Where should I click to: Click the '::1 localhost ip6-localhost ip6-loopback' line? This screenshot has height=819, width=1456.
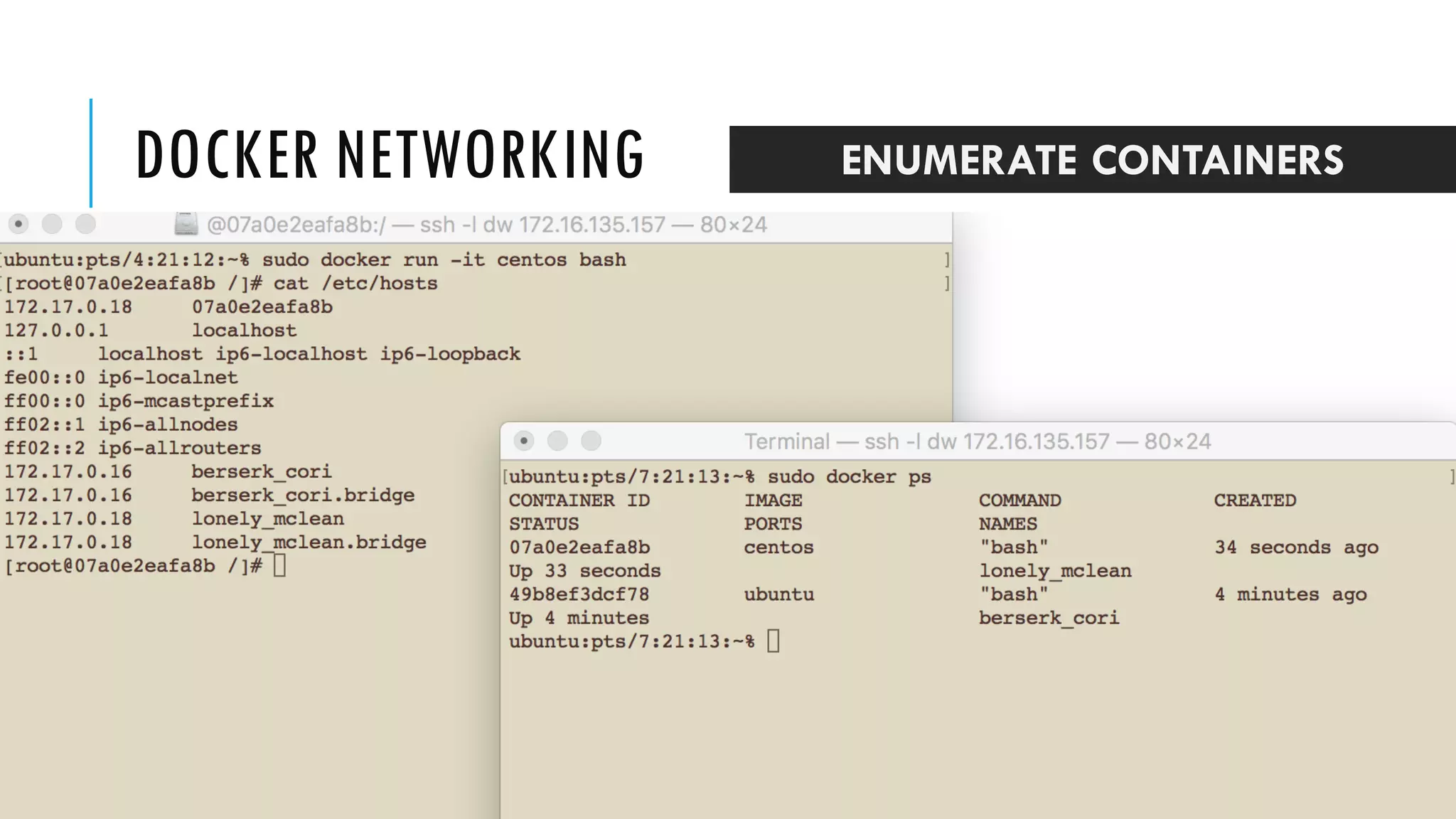tap(262, 354)
